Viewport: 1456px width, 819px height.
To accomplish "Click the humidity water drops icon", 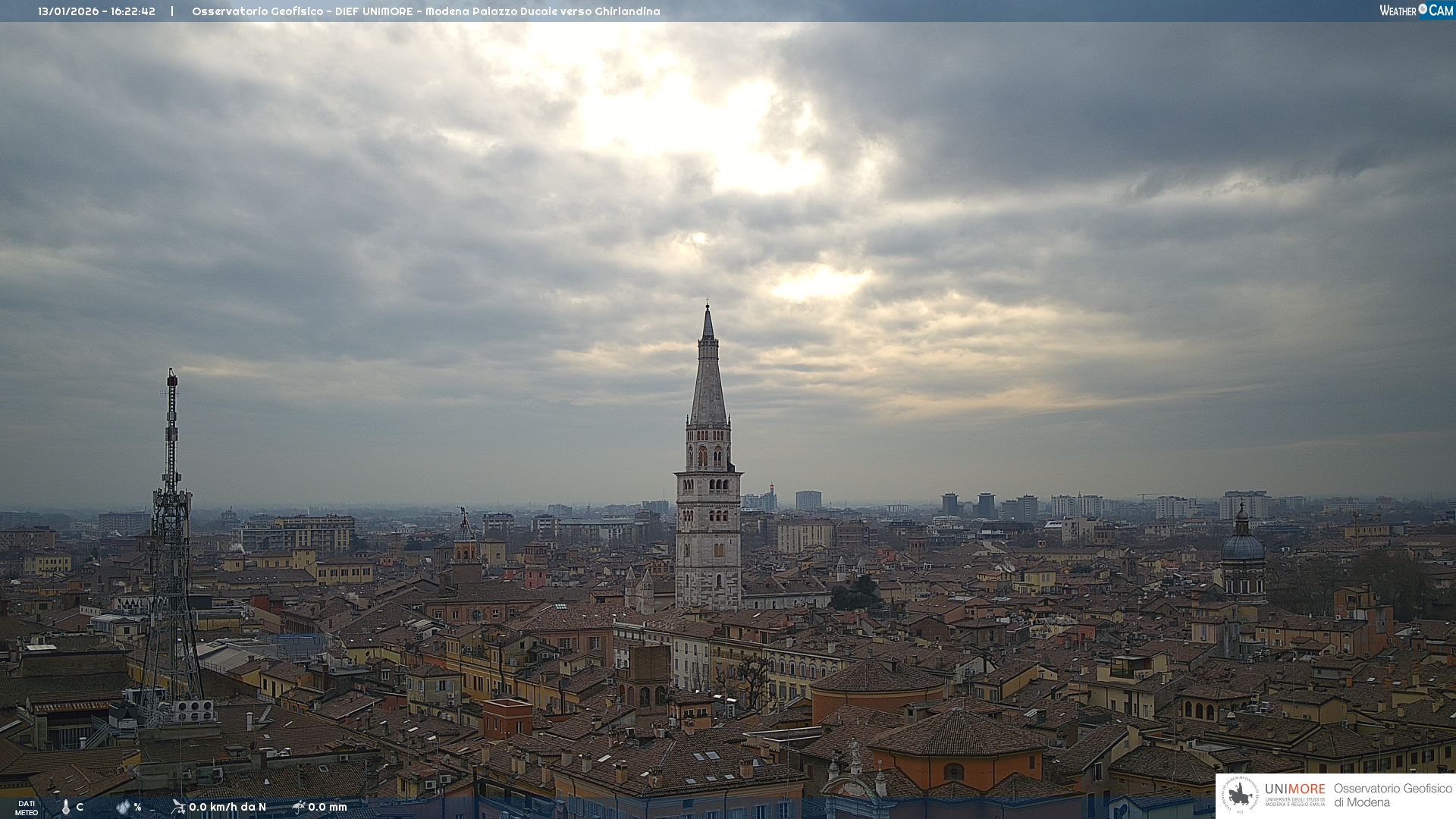I will pos(123,807).
